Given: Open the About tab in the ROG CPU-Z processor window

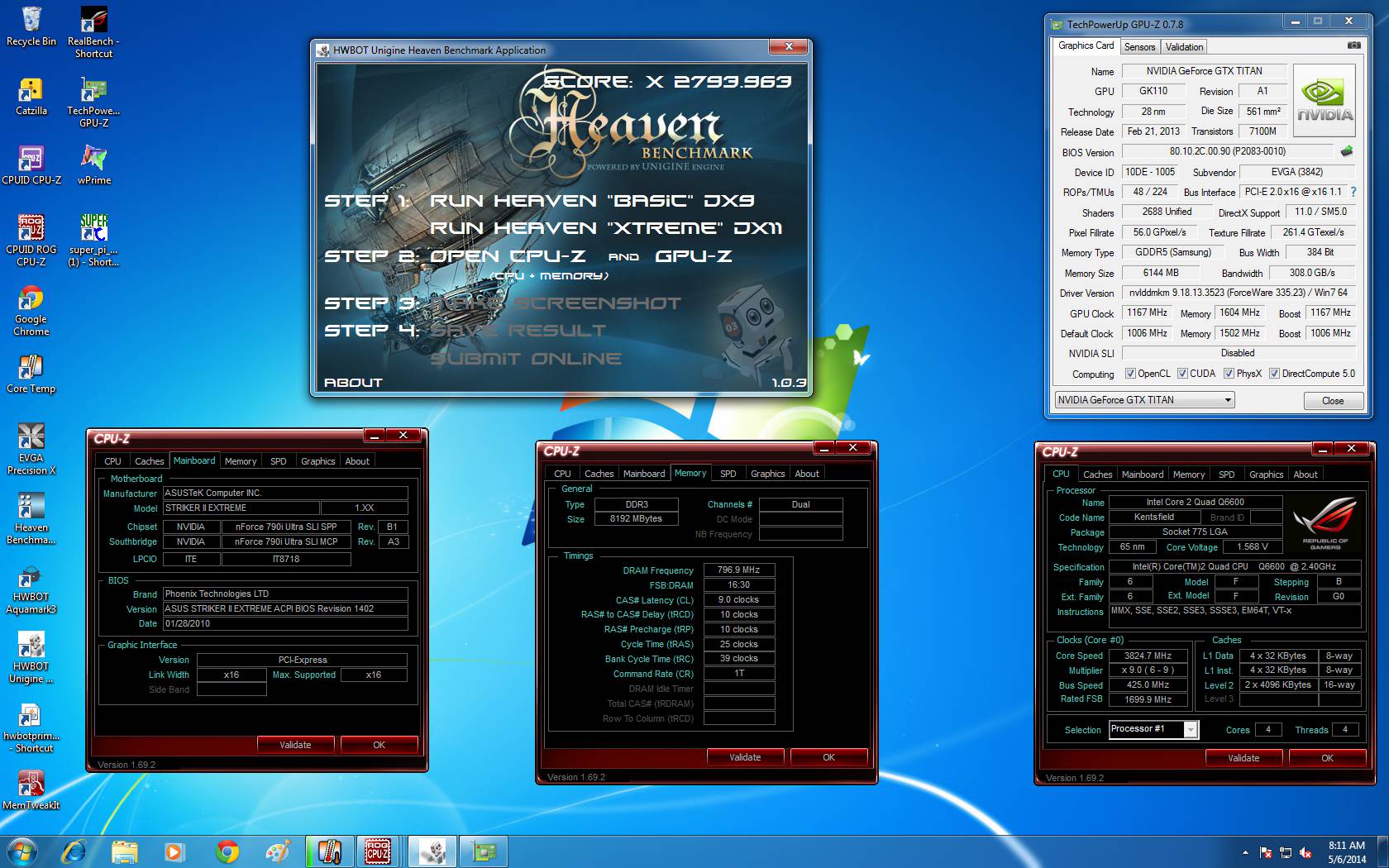Looking at the screenshot, I should 1305,475.
